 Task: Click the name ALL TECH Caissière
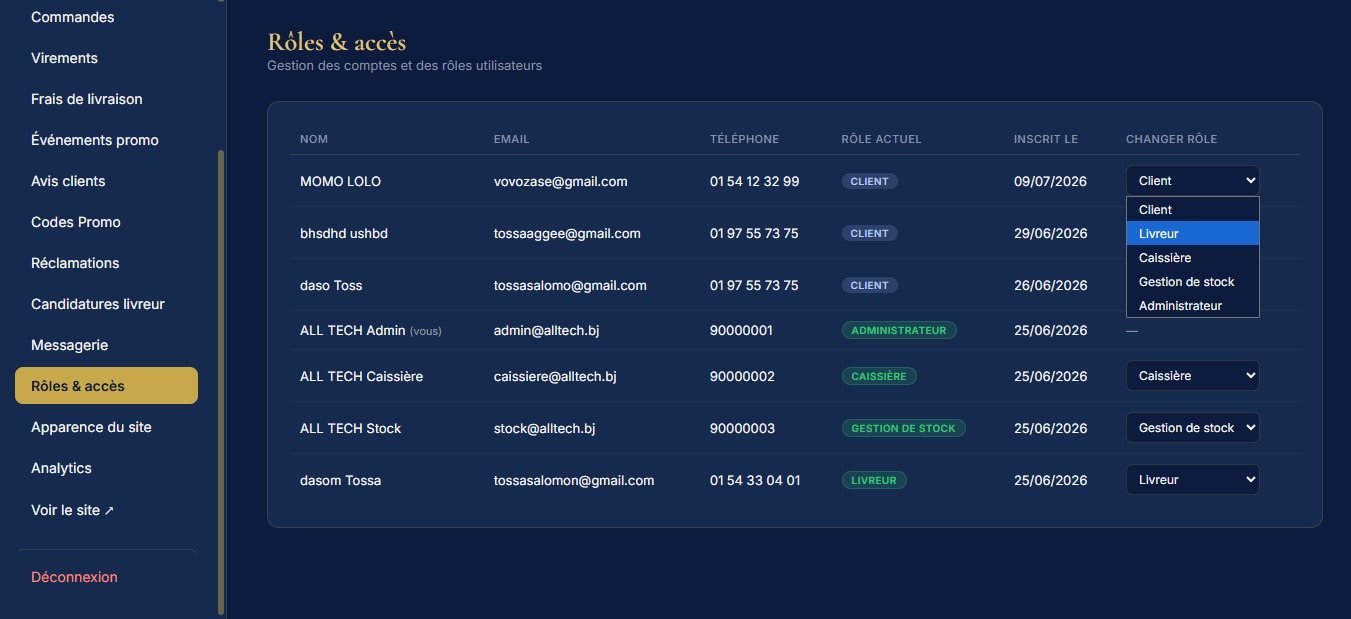click(361, 376)
